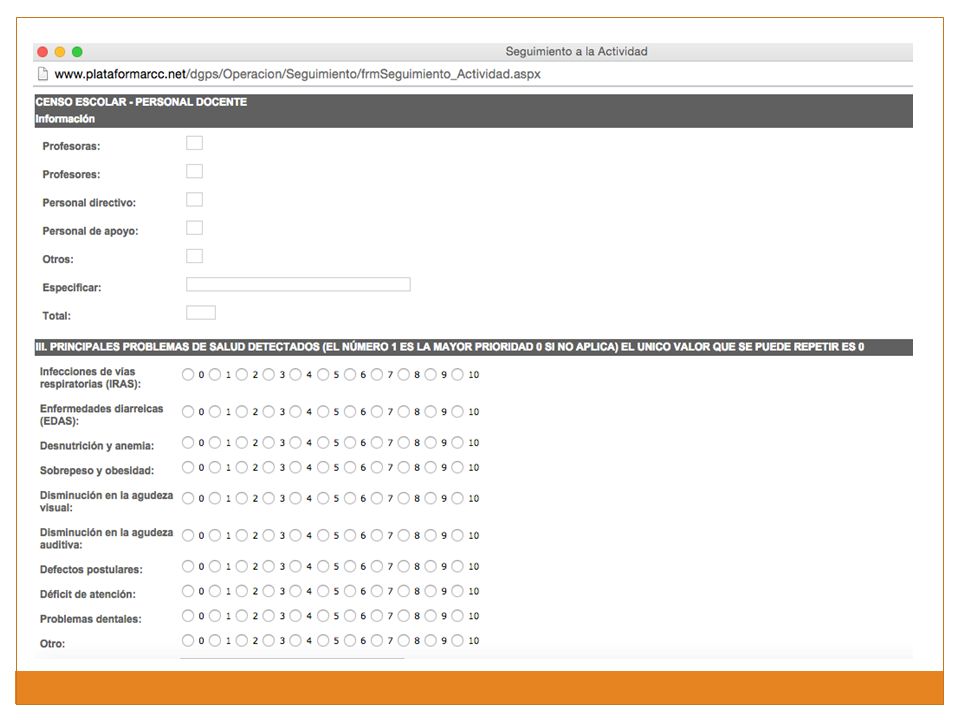
Task: Click the yellow minimize window button
Action: pyautogui.click(x=60, y=52)
